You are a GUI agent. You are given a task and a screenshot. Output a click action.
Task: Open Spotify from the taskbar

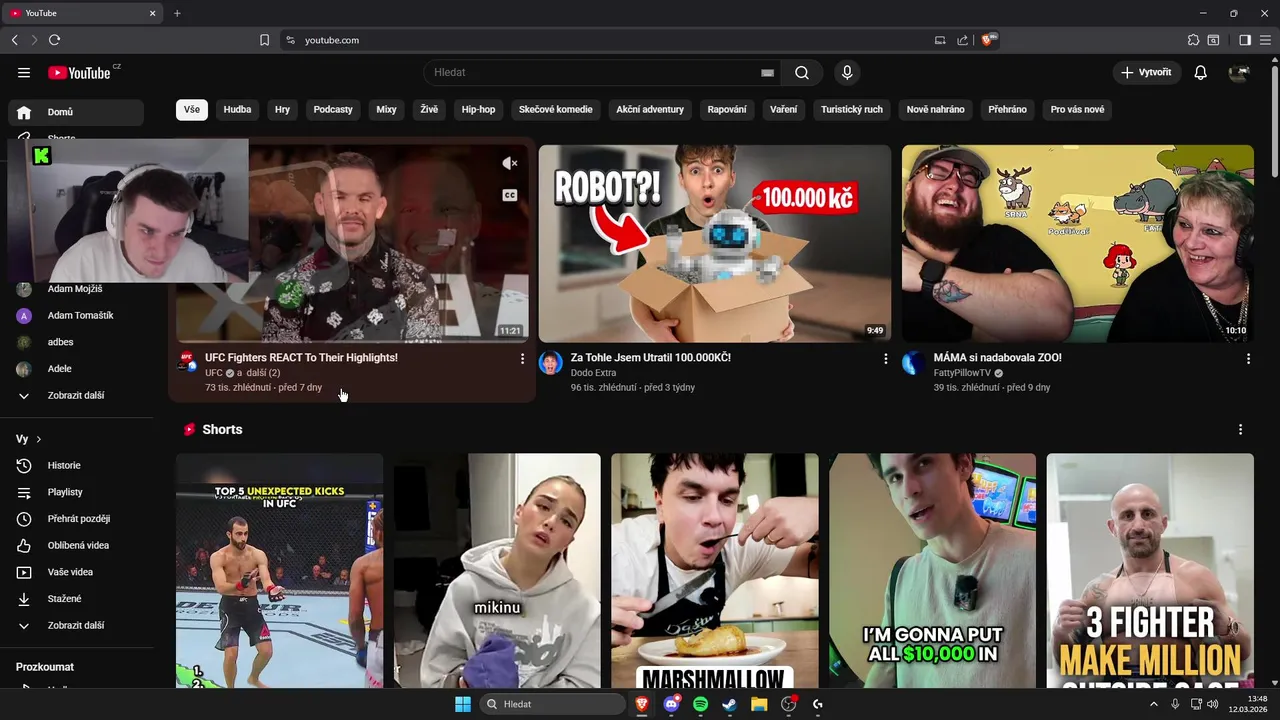[701, 704]
